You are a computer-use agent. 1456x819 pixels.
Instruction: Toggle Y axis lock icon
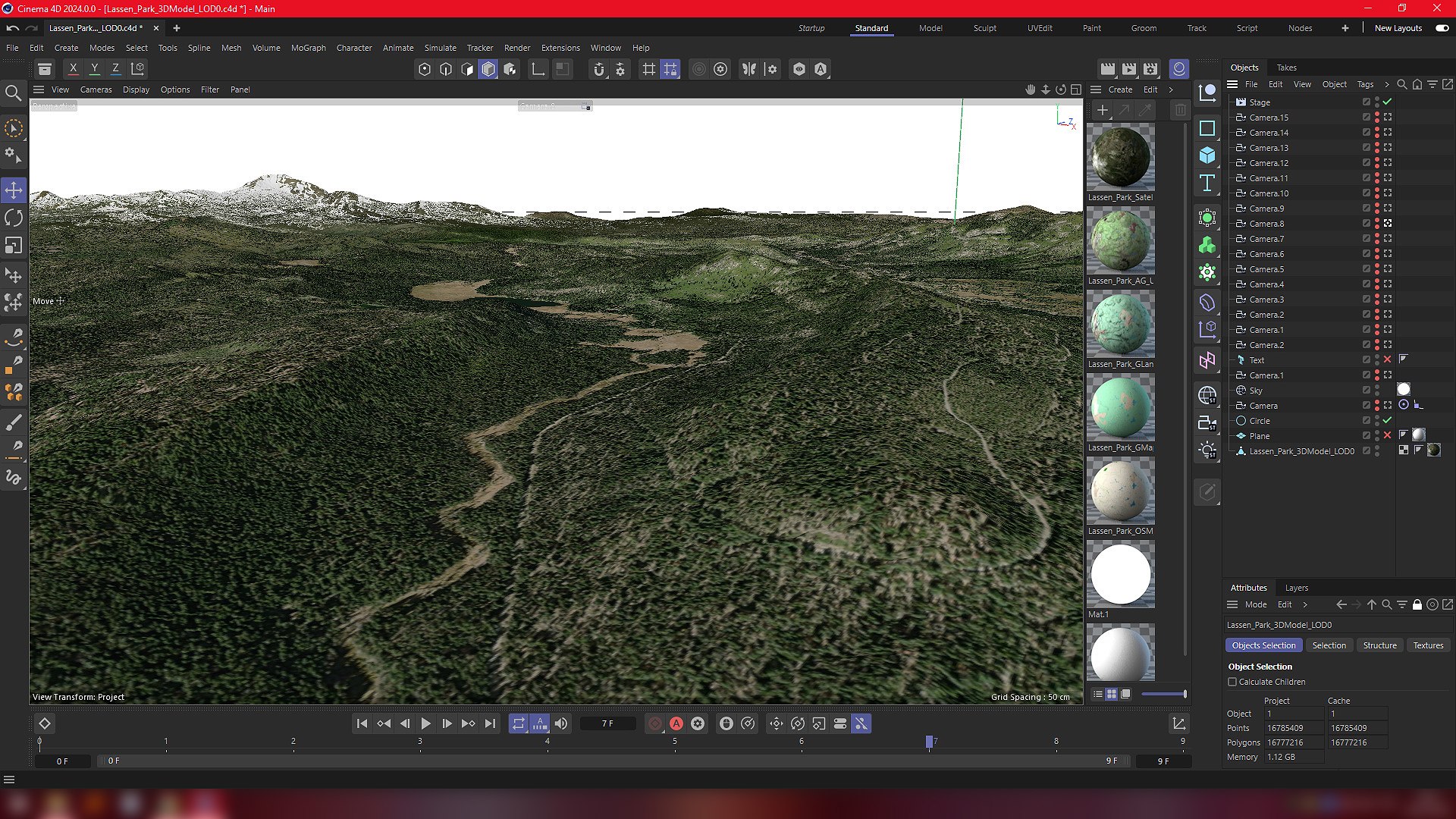(94, 69)
